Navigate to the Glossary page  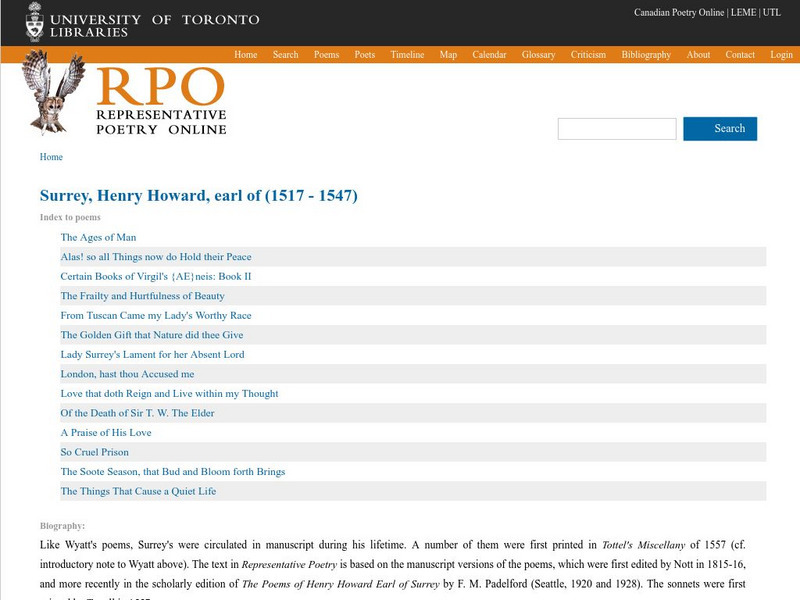point(538,55)
